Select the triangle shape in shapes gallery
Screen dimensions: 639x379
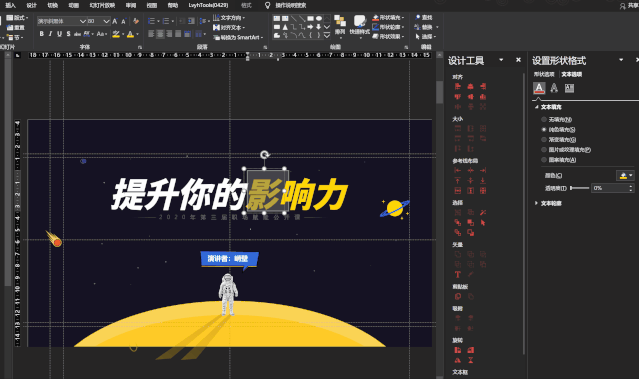pyautogui.click(x=285, y=27)
